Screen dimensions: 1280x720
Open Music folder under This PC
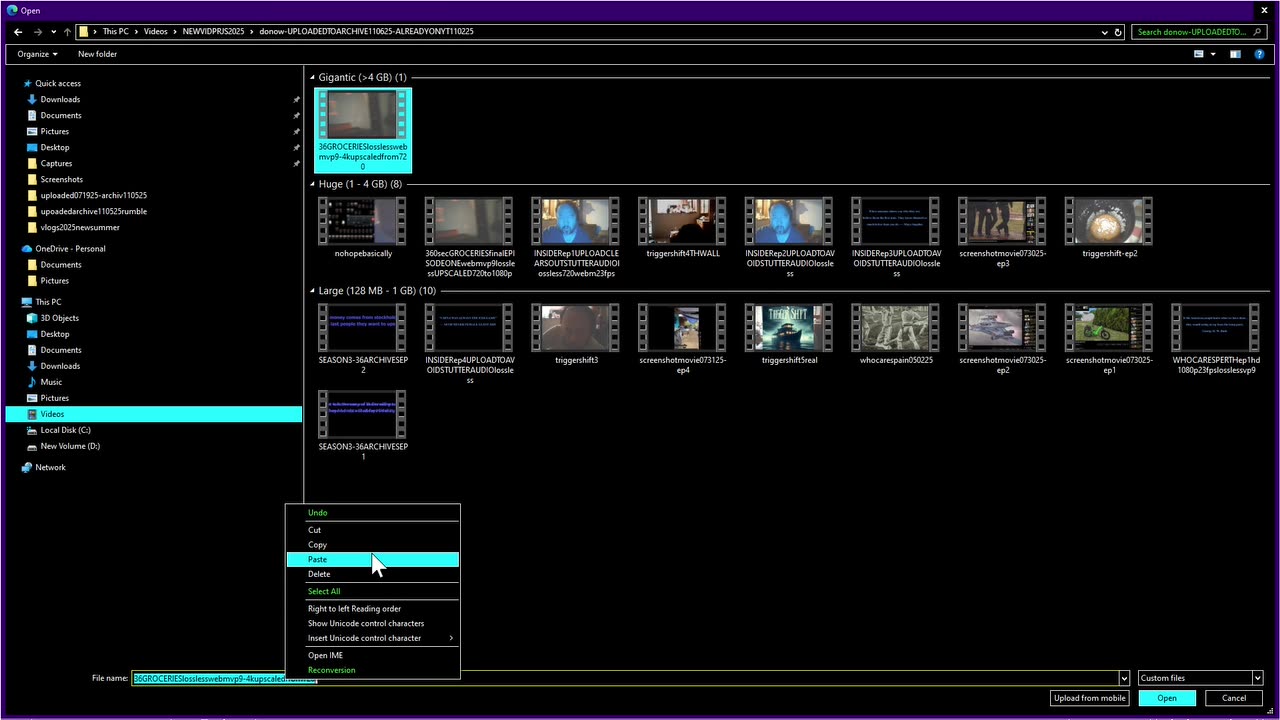pos(51,382)
